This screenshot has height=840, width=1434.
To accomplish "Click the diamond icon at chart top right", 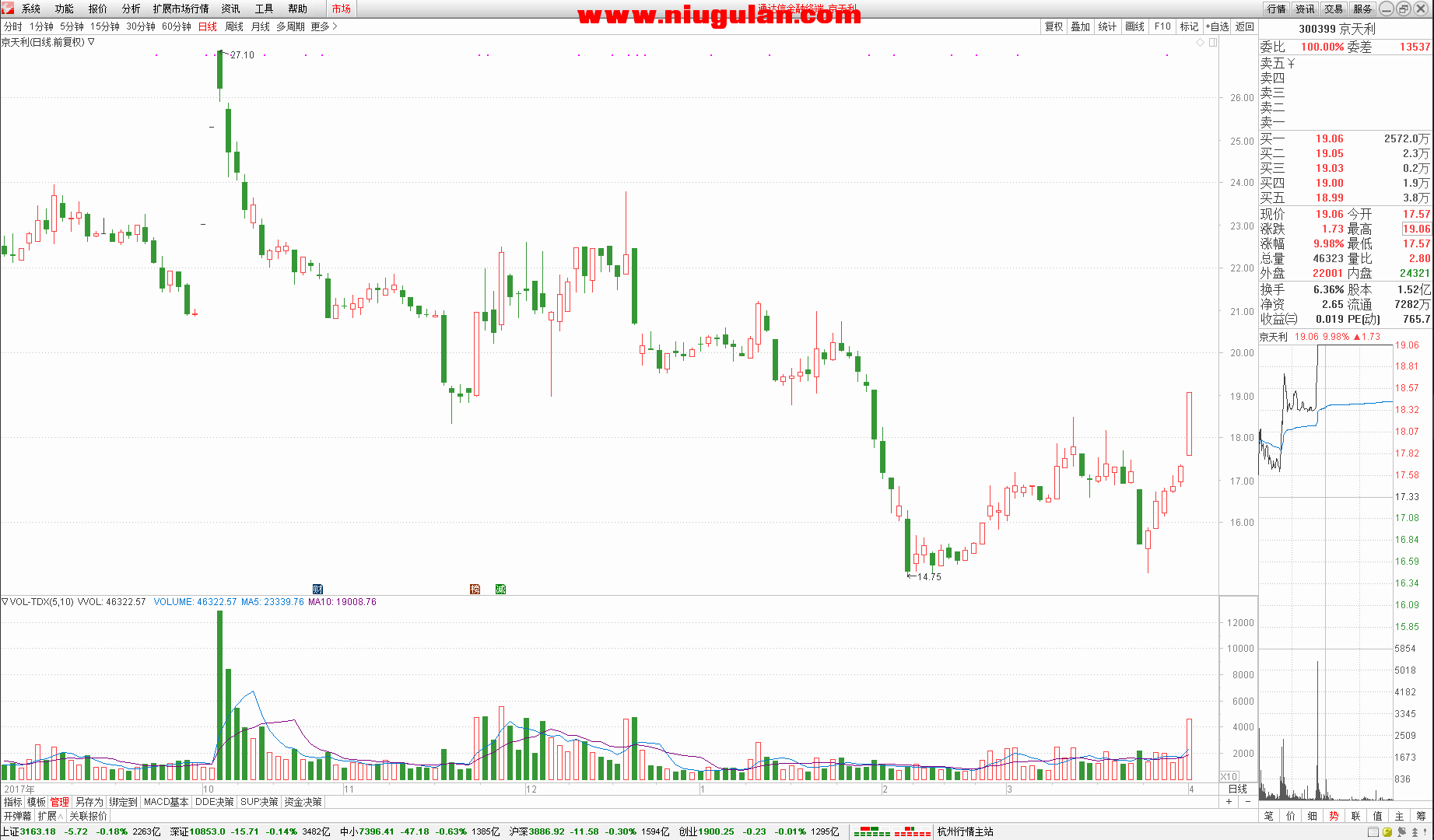I will tap(1200, 42).
